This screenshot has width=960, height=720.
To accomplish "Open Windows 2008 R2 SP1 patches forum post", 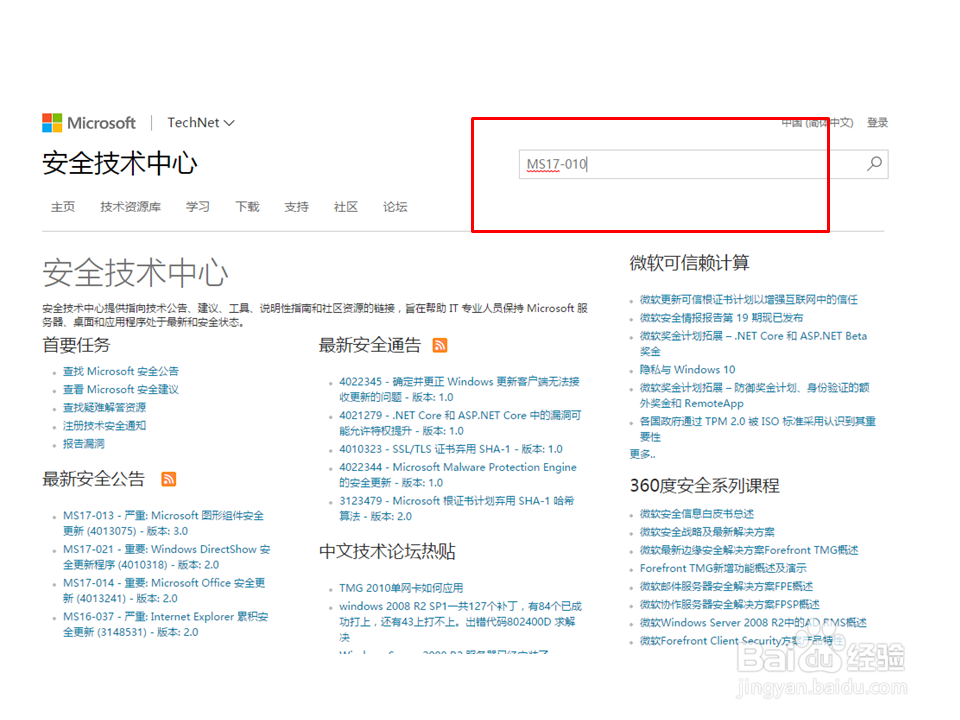I will 460,621.
